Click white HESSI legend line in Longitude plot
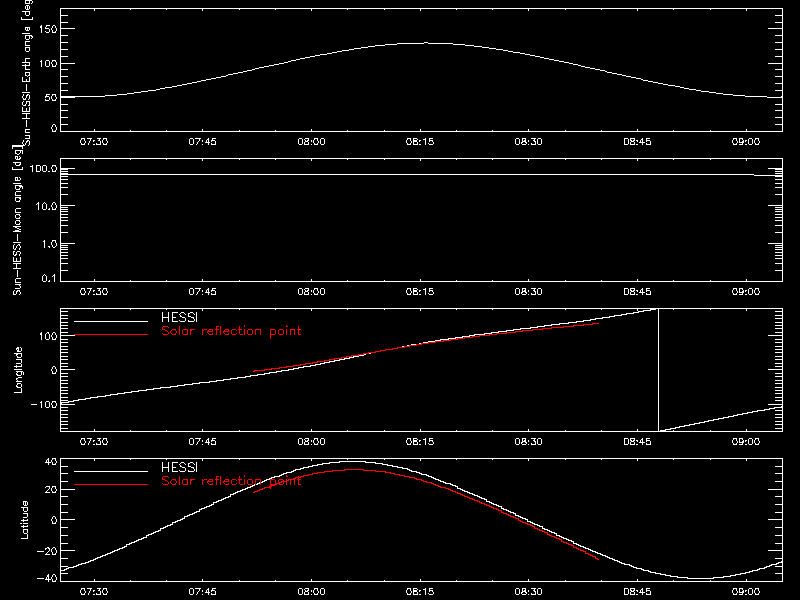The height and width of the screenshot is (600, 800). pos(111,321)
